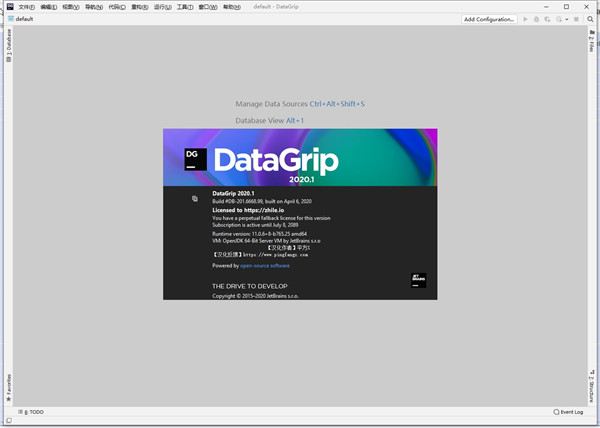
Task: Open the 文件(F) menu
Action: coord(26,6)
